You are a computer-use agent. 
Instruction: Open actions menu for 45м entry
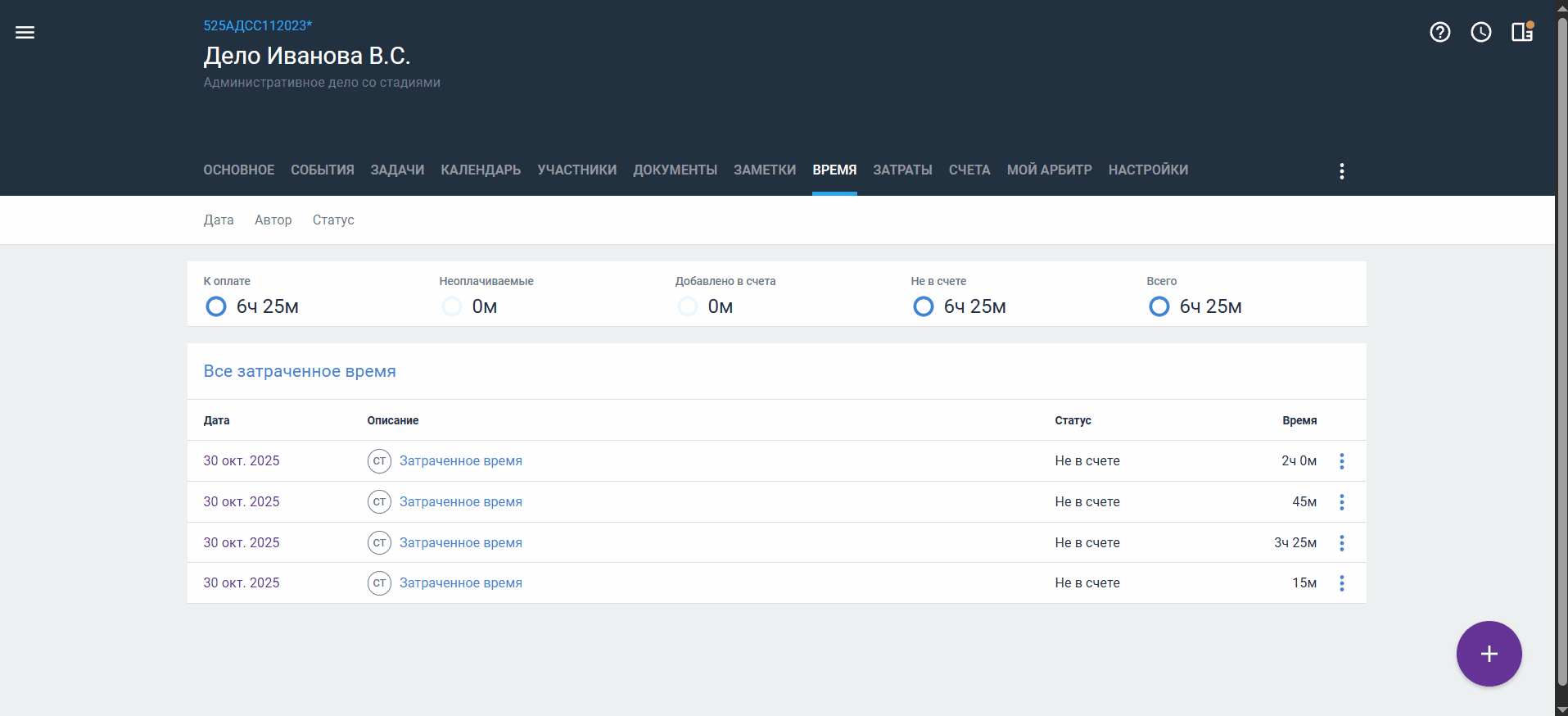tap(1341, 502)
